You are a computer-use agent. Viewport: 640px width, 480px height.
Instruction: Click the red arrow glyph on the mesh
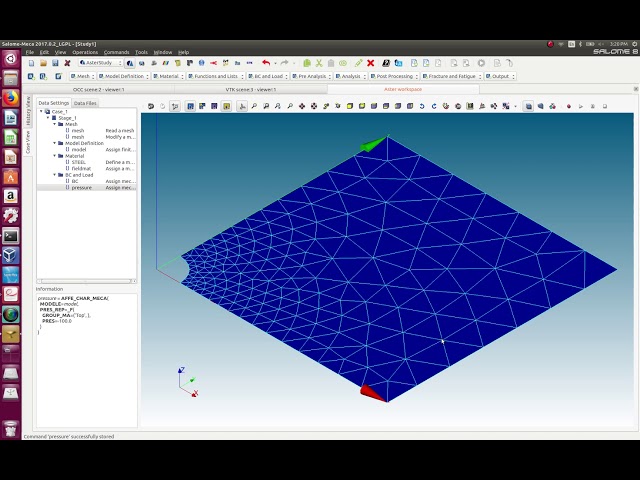[x=372, y=394]
